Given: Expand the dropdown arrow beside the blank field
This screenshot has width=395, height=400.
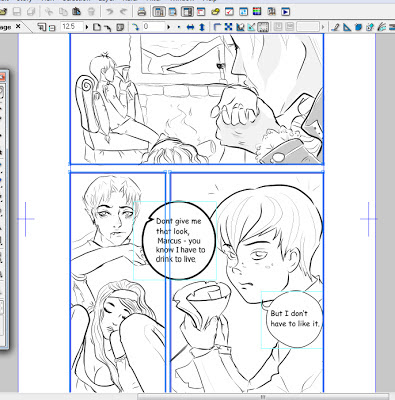Looking at the screenshot, I should pos(323,27).
